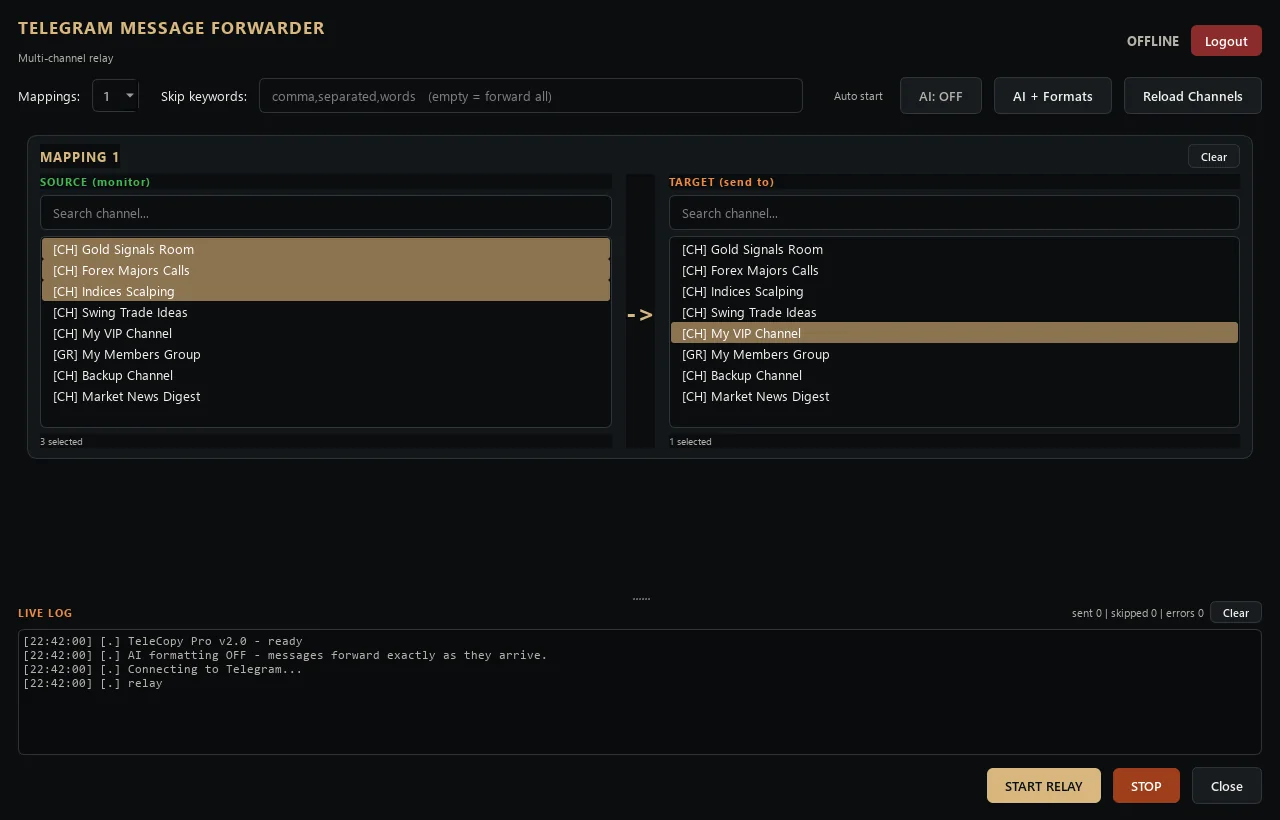Select Swing Trade Ideas in target list
This screenshot has width=1280, height=820.
point(954,312)
